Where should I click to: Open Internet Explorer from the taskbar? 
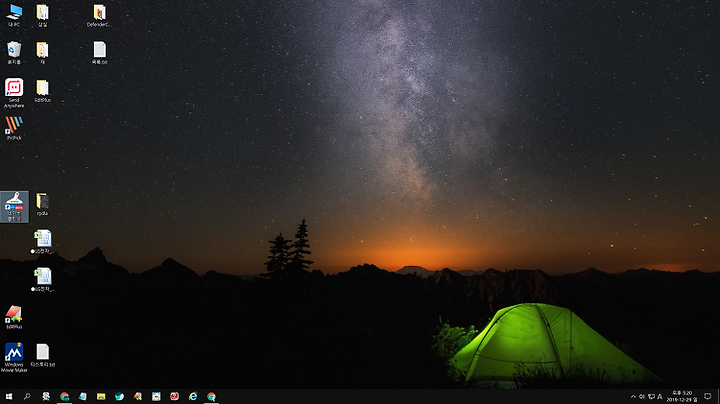pyautogui.click(x=193, y=396)
